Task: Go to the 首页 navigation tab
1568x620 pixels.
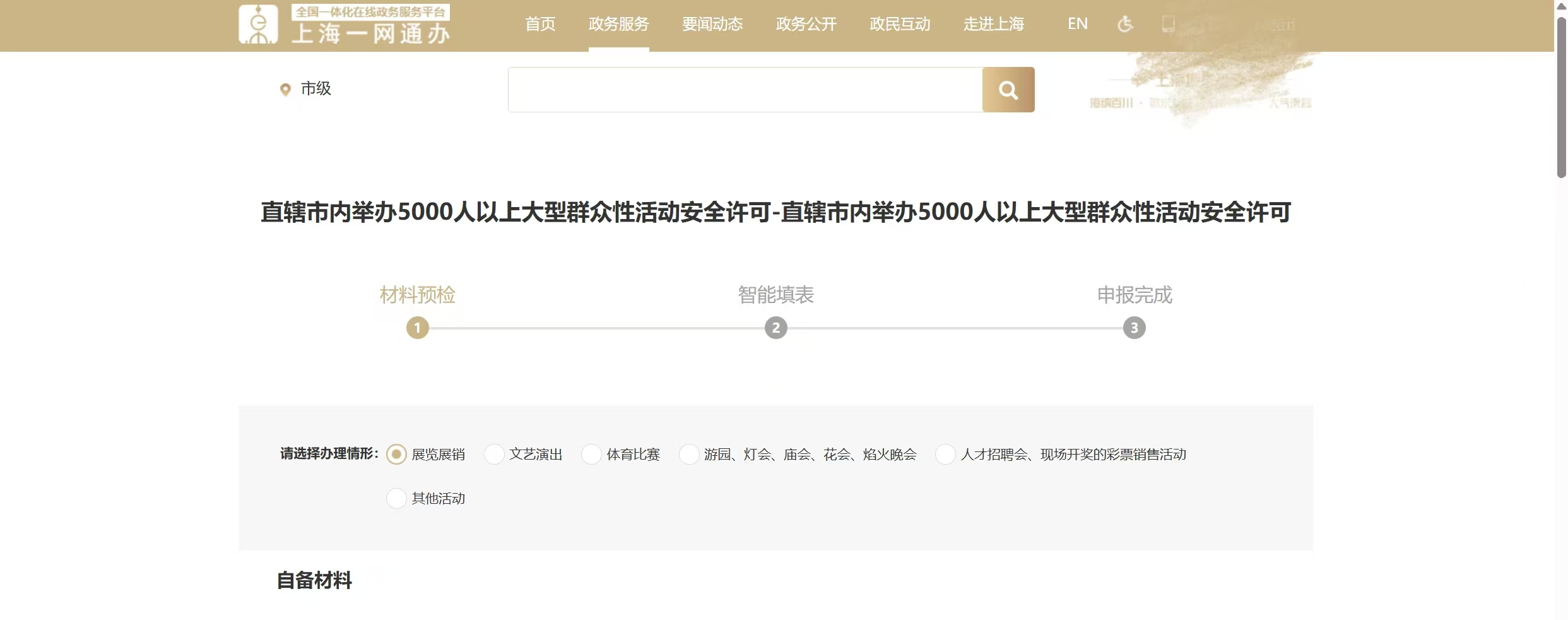Action: [x=540, y=25]
